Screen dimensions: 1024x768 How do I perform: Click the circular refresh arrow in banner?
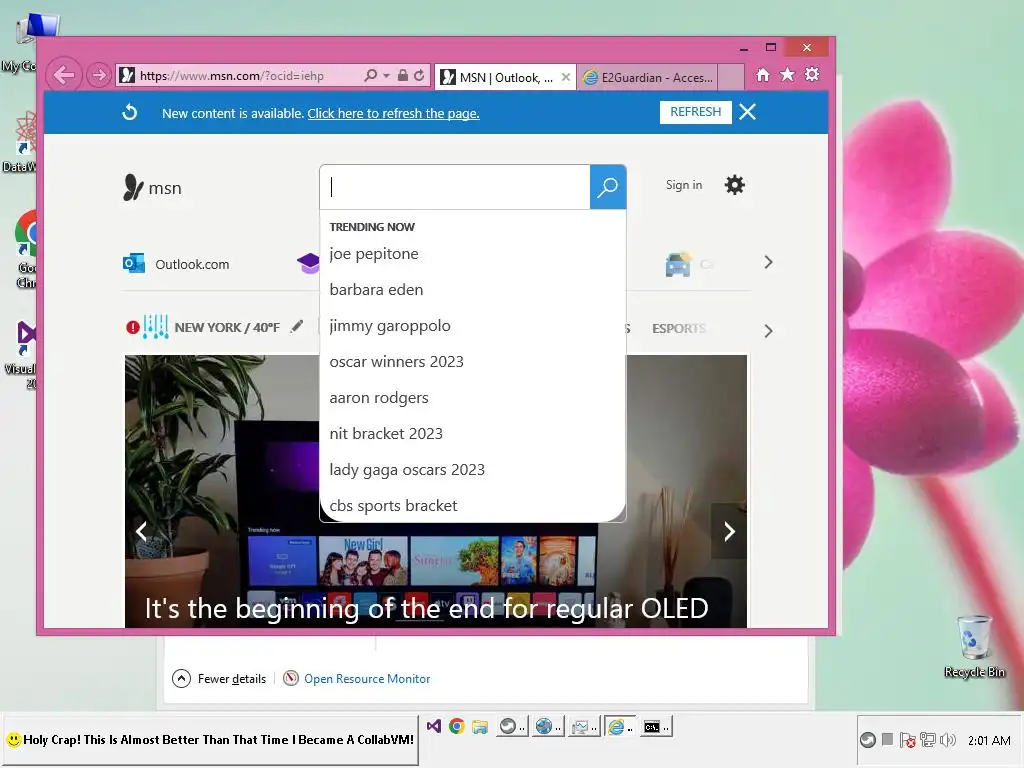pyautogui.click(x=130, y=112)
